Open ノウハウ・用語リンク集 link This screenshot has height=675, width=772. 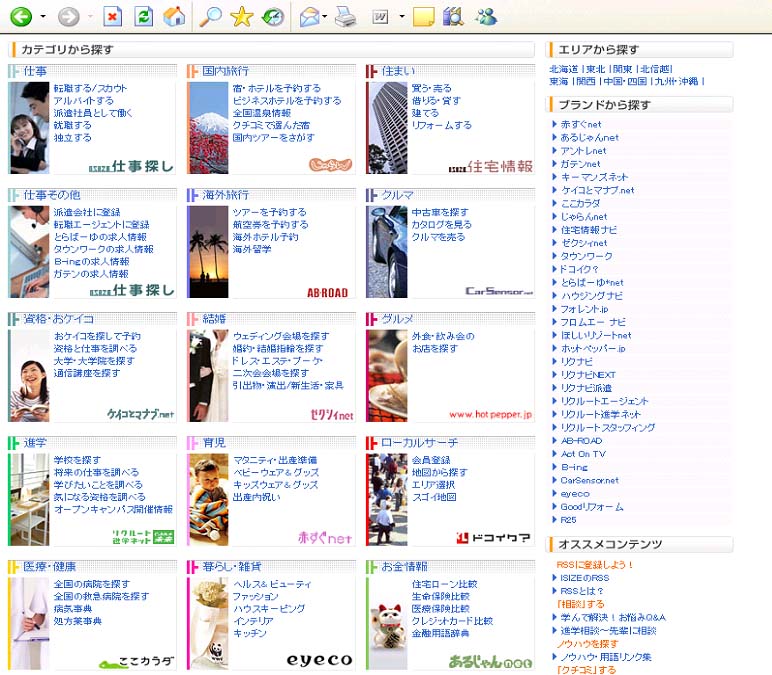[606, 657]
